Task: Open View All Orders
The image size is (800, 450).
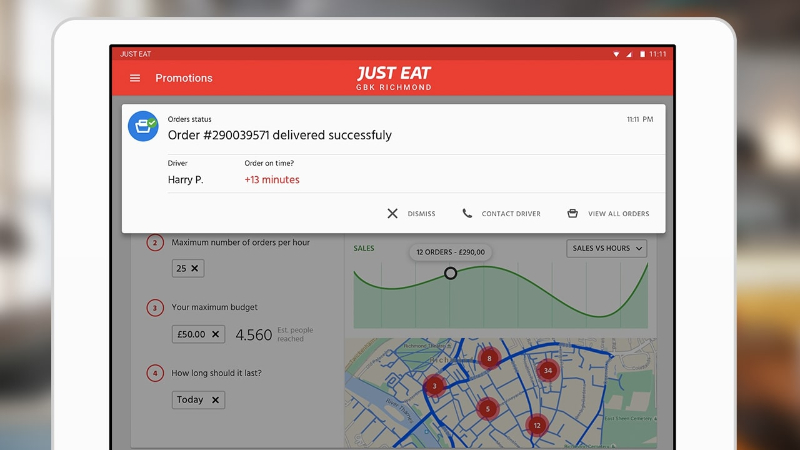Action: [x=608, y=213]
